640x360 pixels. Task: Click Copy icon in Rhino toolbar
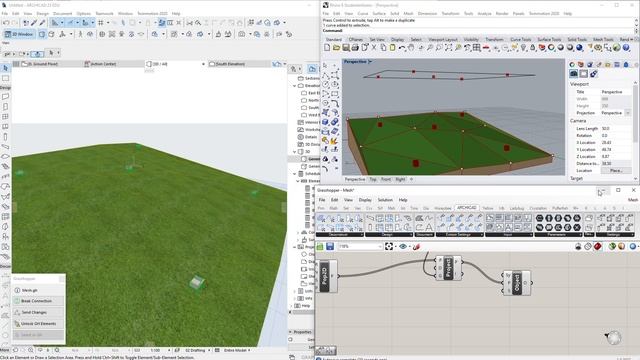[383, 48]
